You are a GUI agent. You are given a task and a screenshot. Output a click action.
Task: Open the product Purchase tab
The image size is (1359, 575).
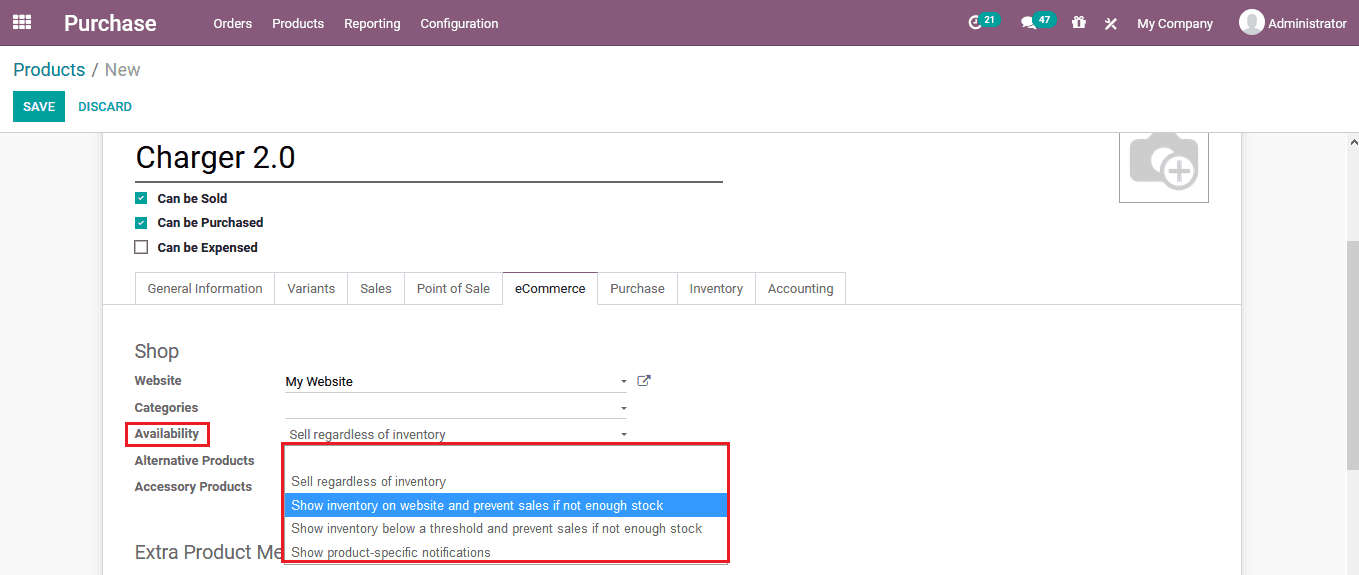(x=637, y=288)
